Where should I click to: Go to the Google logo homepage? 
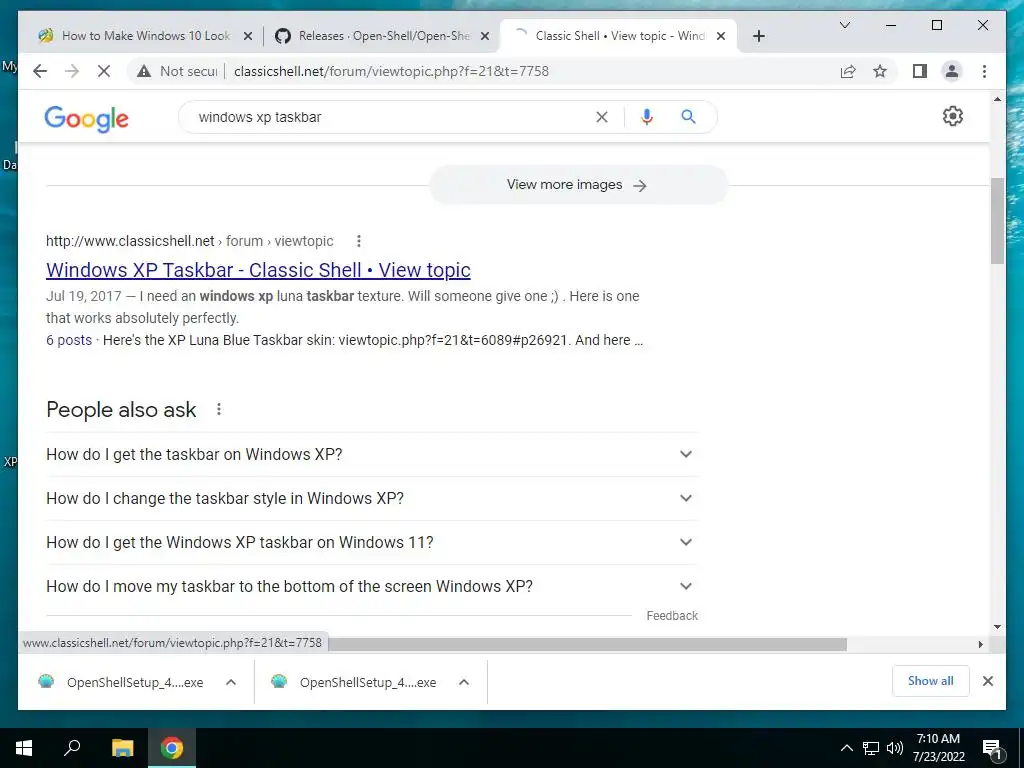click(x=86, y=119)
